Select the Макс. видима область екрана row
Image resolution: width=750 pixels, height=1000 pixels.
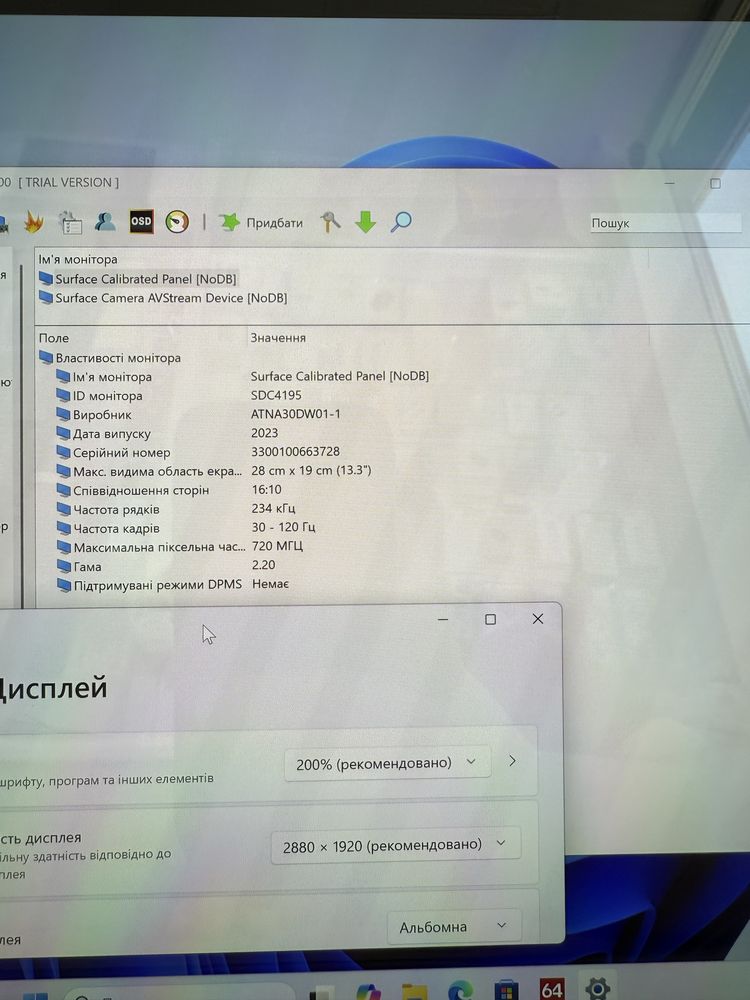point(149,472)
